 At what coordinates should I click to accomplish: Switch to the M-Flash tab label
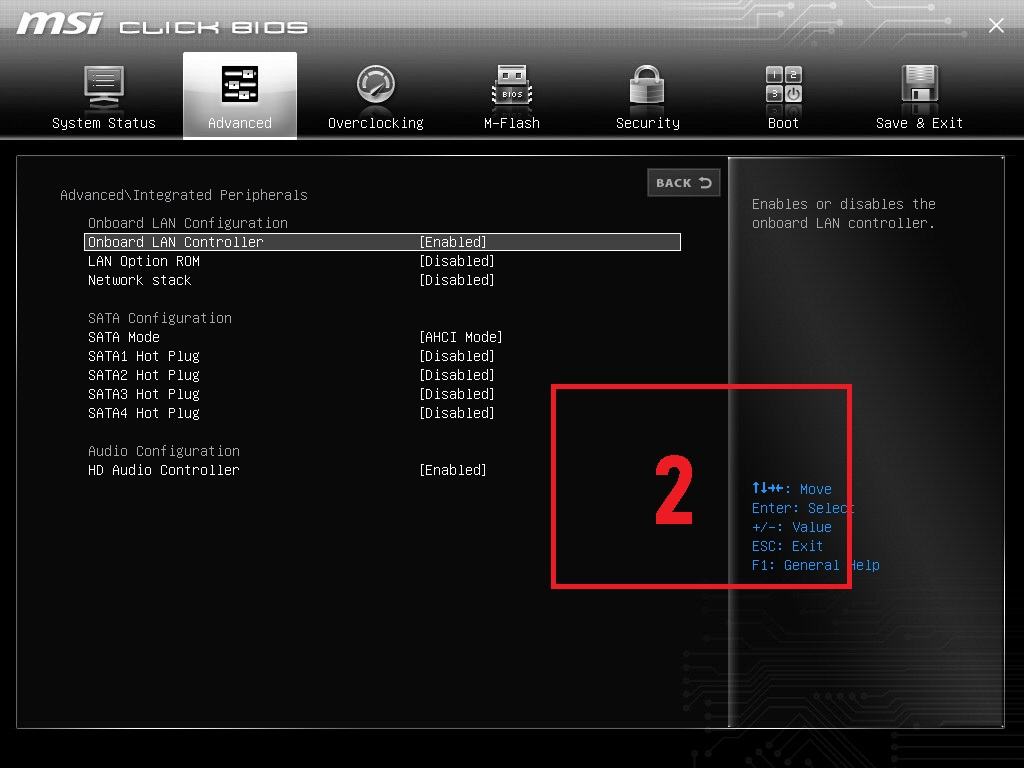click(x=512, y=123)
